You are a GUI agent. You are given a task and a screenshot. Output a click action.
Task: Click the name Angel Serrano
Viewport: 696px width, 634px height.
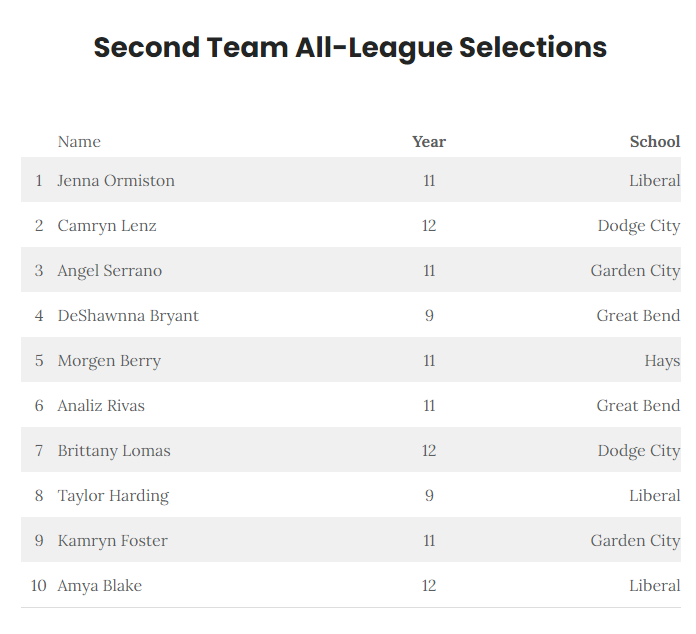coord(110,270)
